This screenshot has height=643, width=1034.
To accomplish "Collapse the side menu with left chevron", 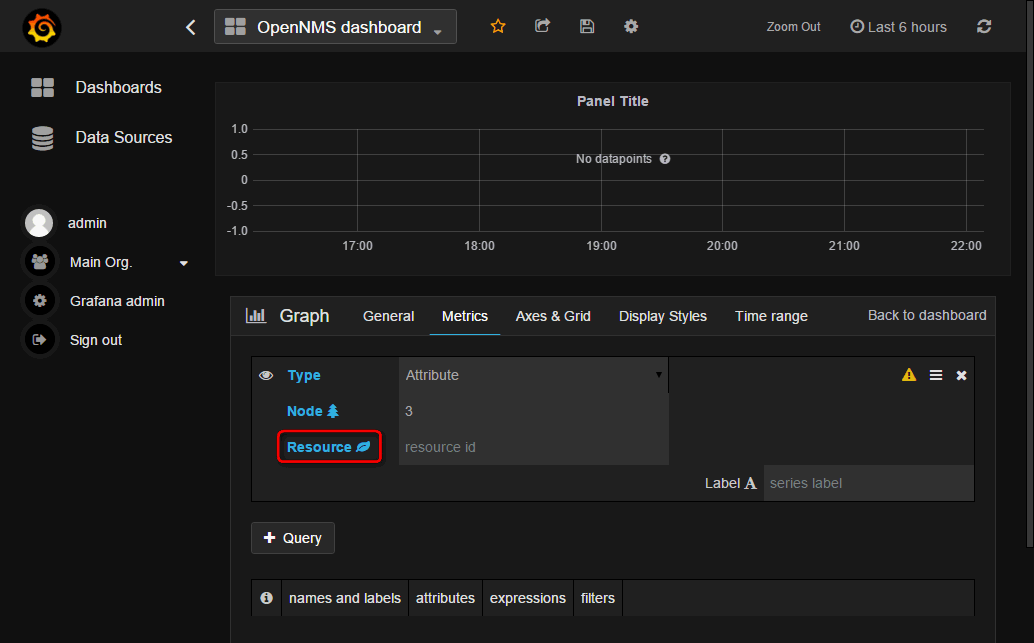I will pyautogui.click(x=191, y=27).
